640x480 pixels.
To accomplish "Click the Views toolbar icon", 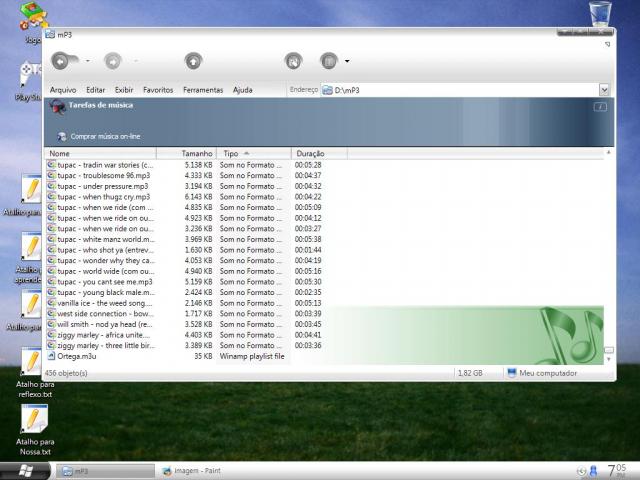I will [329, 61].
